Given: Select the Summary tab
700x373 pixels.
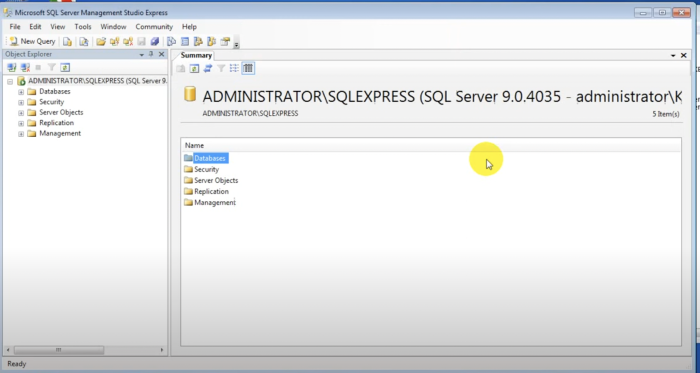Looking at the screenshot, I should click(x=196, y=55).
